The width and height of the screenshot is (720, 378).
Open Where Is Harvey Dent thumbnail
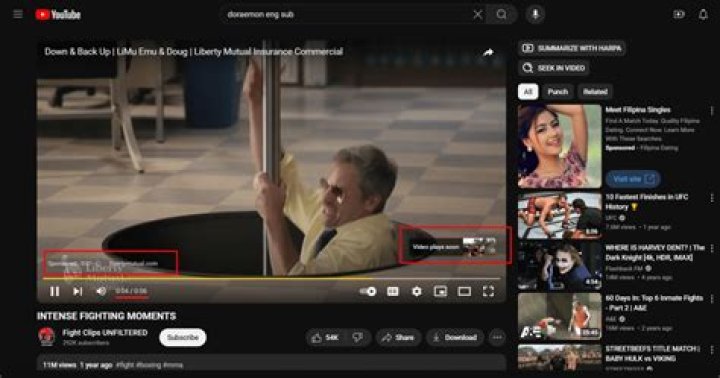[560, 266]
